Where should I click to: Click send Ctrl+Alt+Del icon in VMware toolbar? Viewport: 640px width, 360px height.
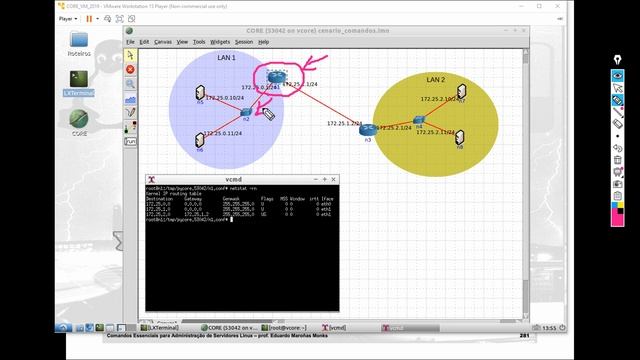coord(107,19)
